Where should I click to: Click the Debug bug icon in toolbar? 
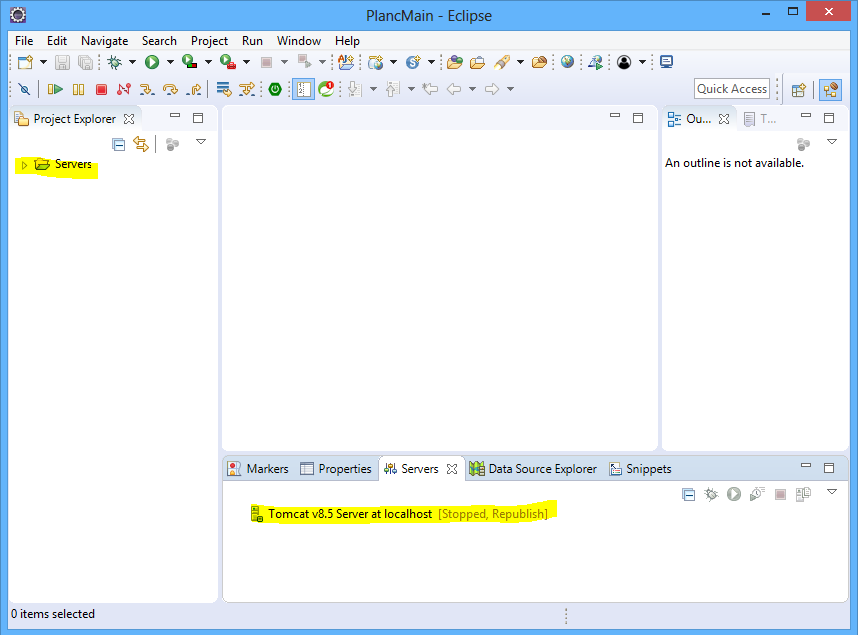[115, 62]
